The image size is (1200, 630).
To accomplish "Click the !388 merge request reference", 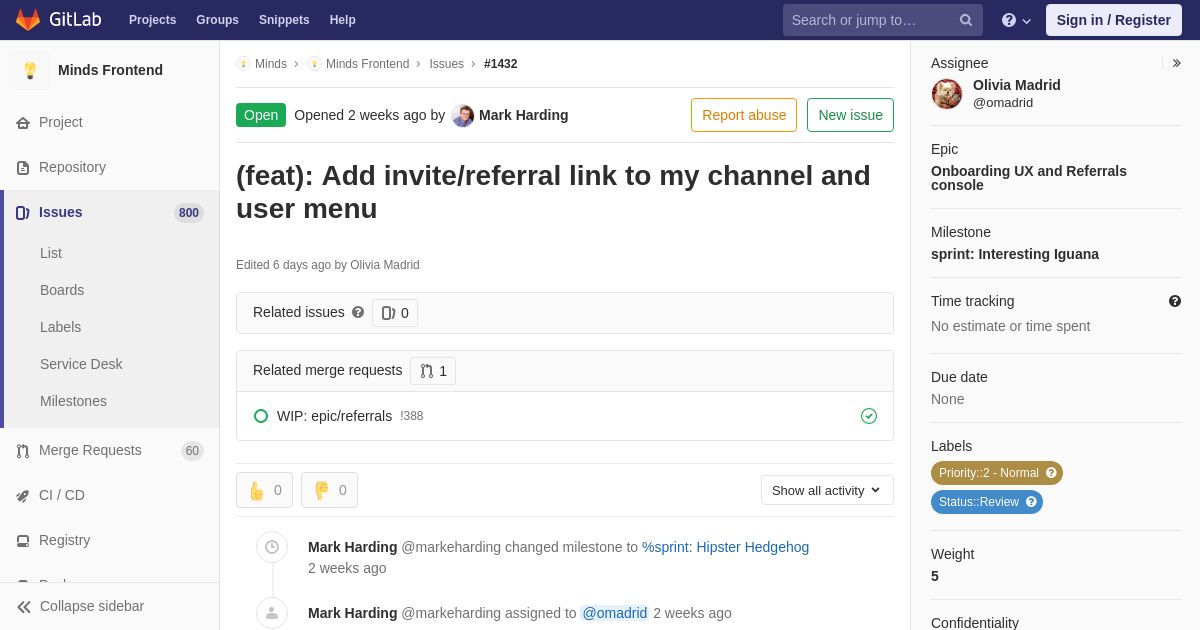I will pos(412,416).
